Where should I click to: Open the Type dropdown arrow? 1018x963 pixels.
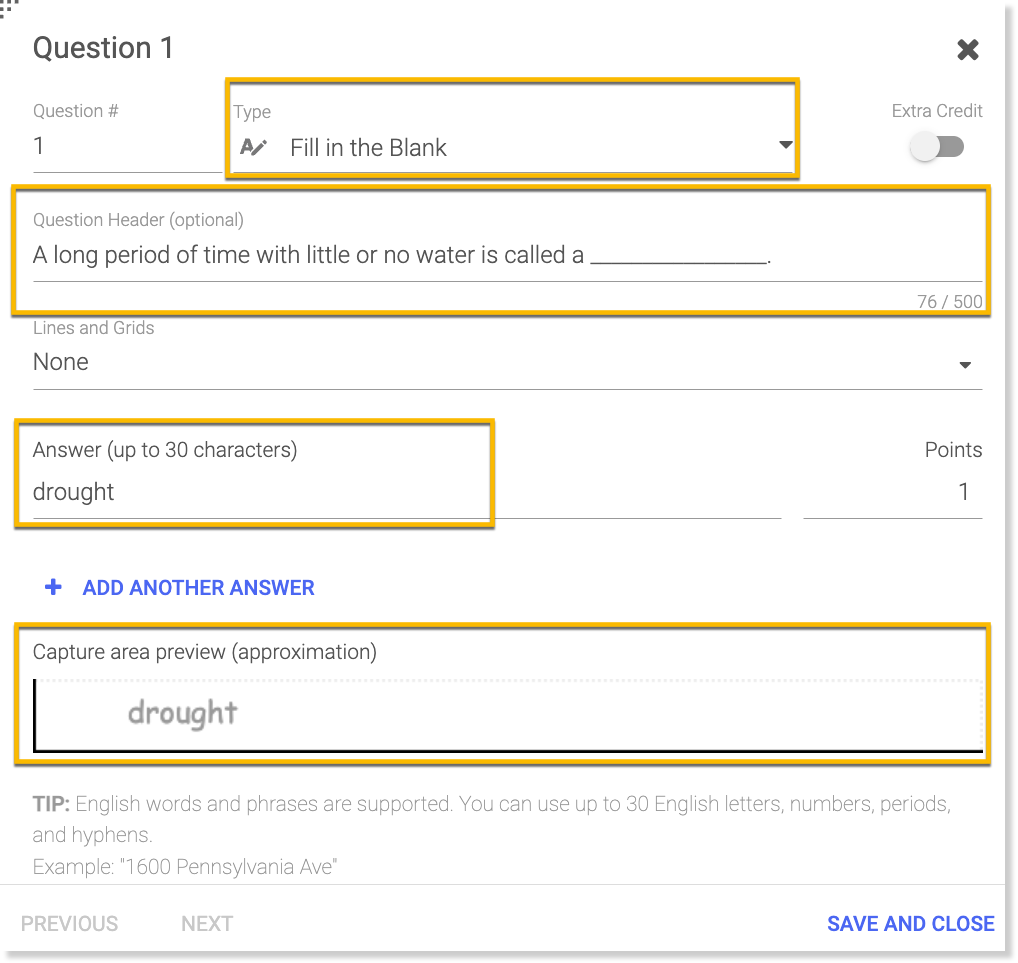click(x=785, y=146)
